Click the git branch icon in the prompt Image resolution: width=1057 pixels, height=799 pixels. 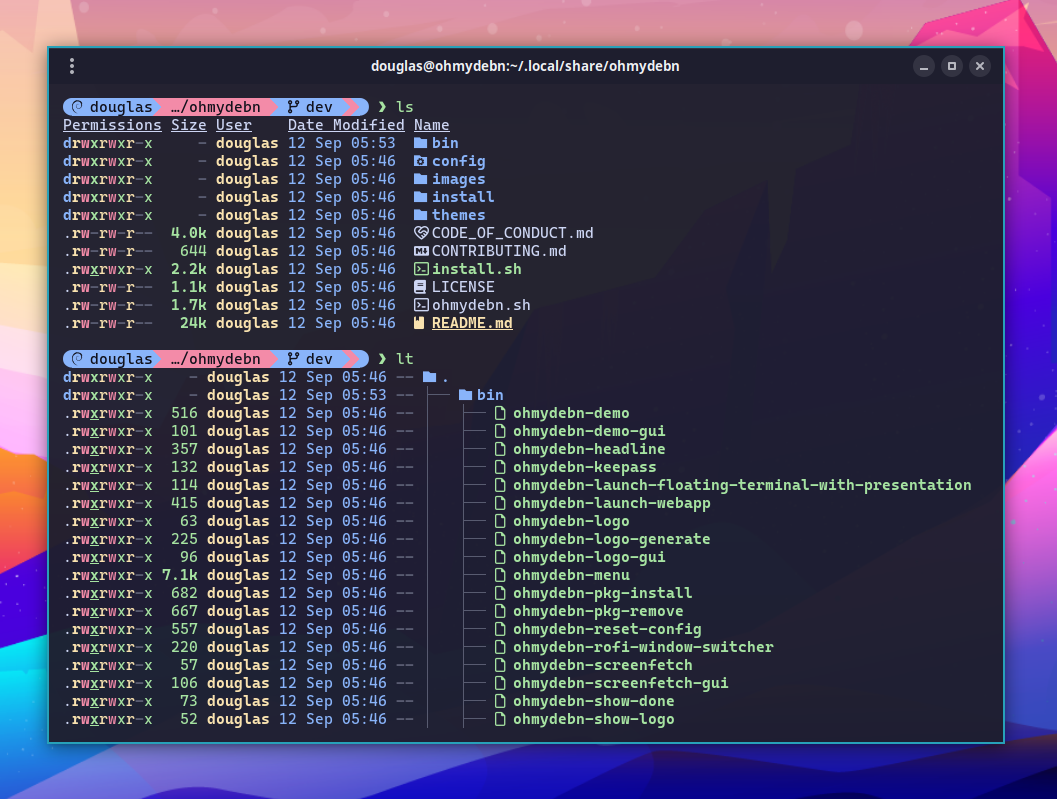point(292,107)
